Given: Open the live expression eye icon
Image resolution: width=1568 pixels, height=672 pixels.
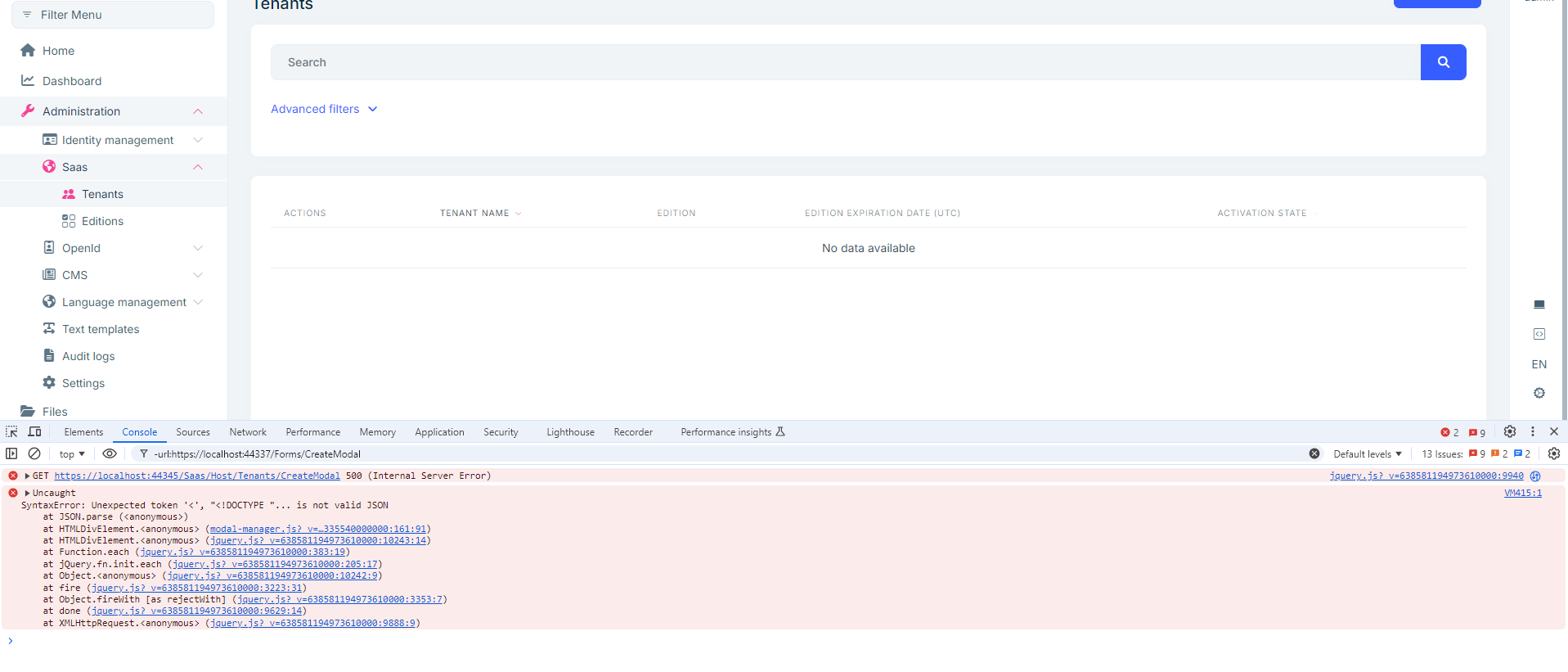Looking at the screenshot, I should click(x=110, y=453).
